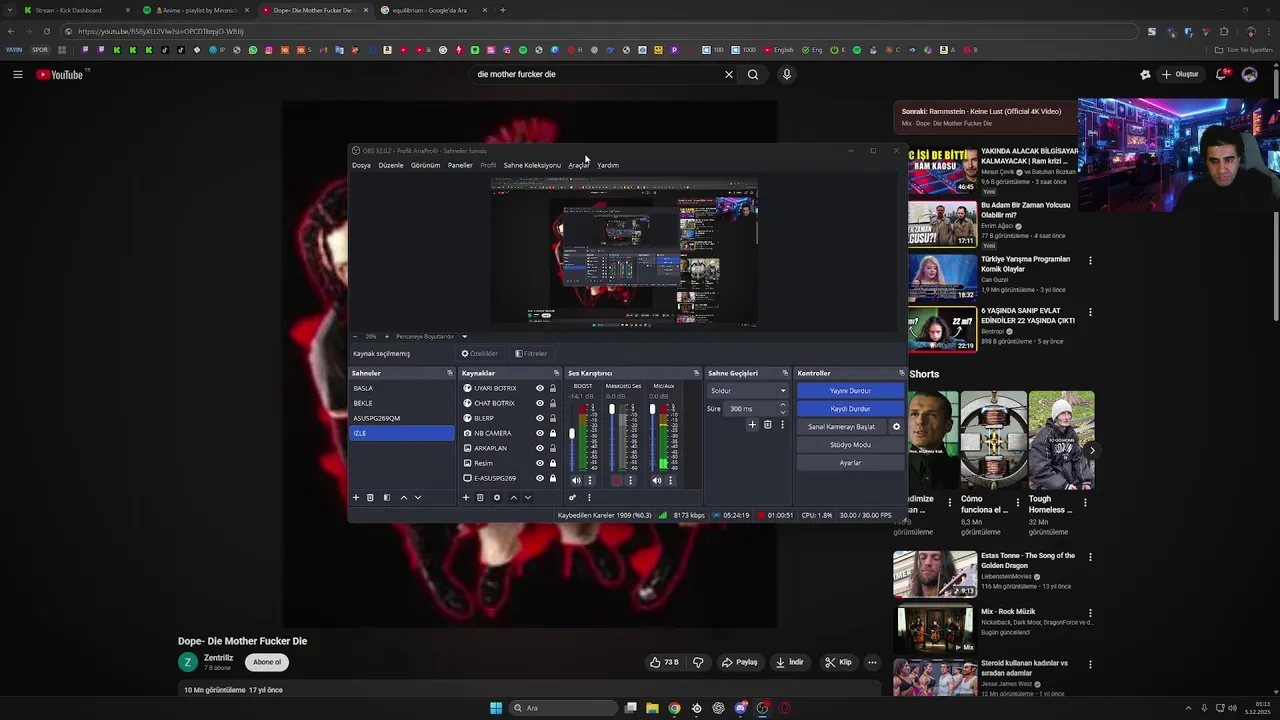Open Masaüstü Ses channel options menu
The height and width of the screenshot is (720, 1280).
click(630, 481)
